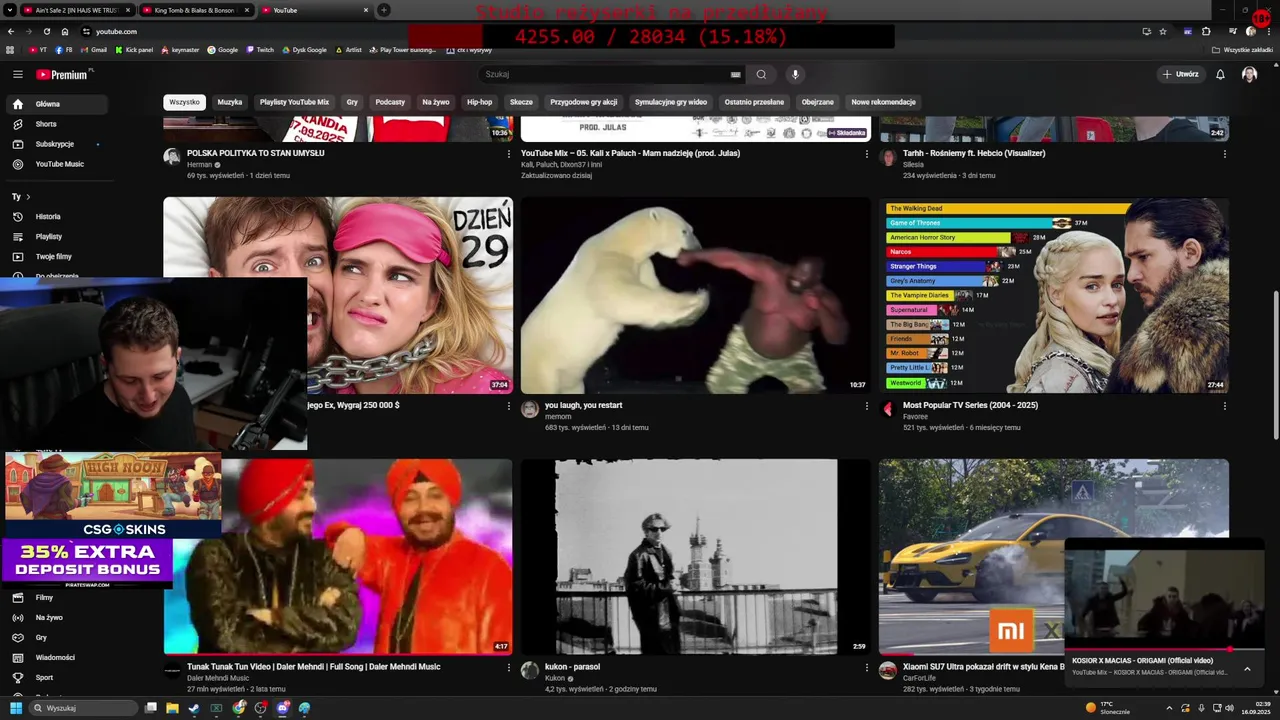Screen dimensions: 1280x720
Task: Open Wiadomości in the sidebar
Action: point(54,658)
